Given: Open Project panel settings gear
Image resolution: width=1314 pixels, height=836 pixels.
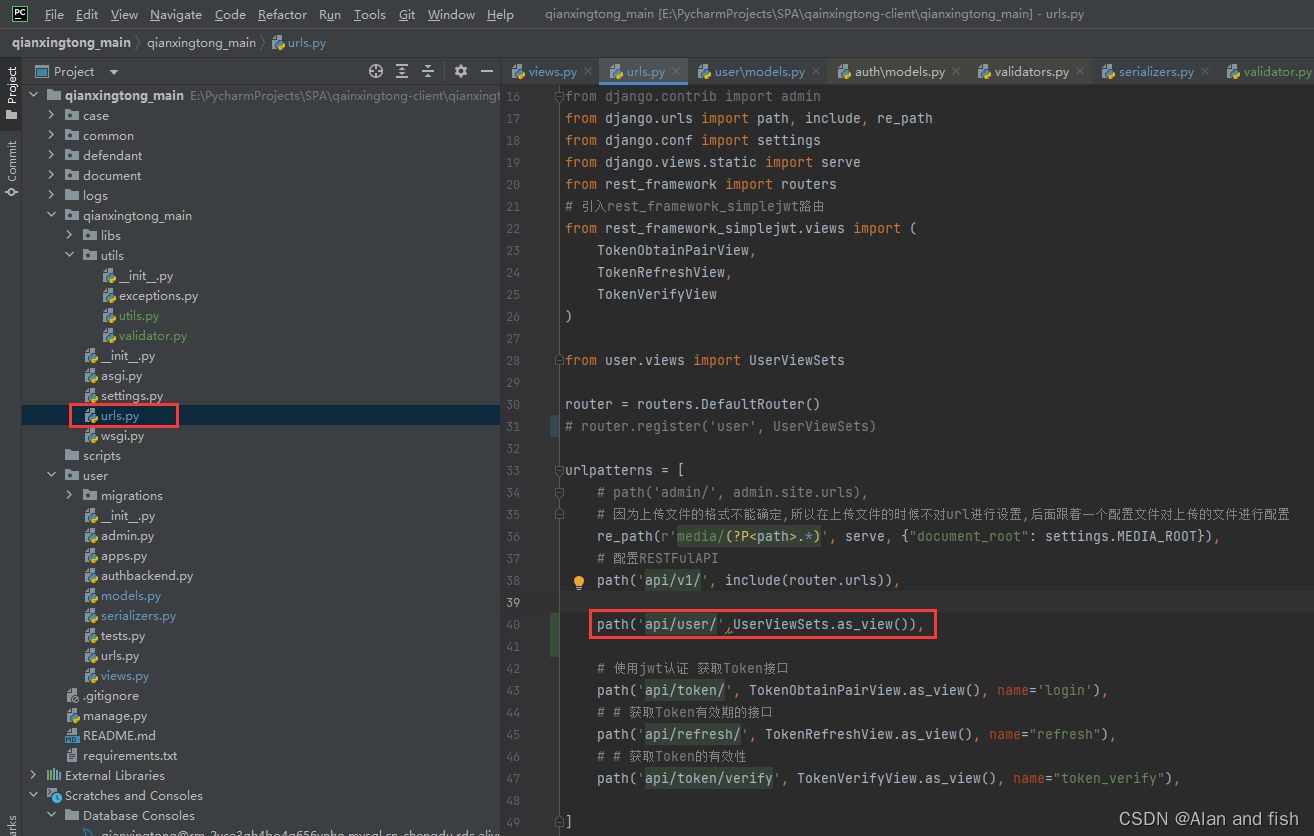Looking at the screenshot, I should pos(461,71).
